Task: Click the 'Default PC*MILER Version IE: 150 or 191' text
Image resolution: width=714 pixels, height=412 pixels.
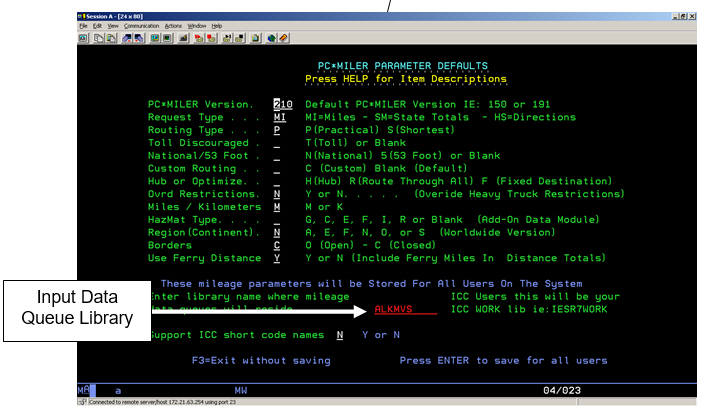Action: coord(428,104)
